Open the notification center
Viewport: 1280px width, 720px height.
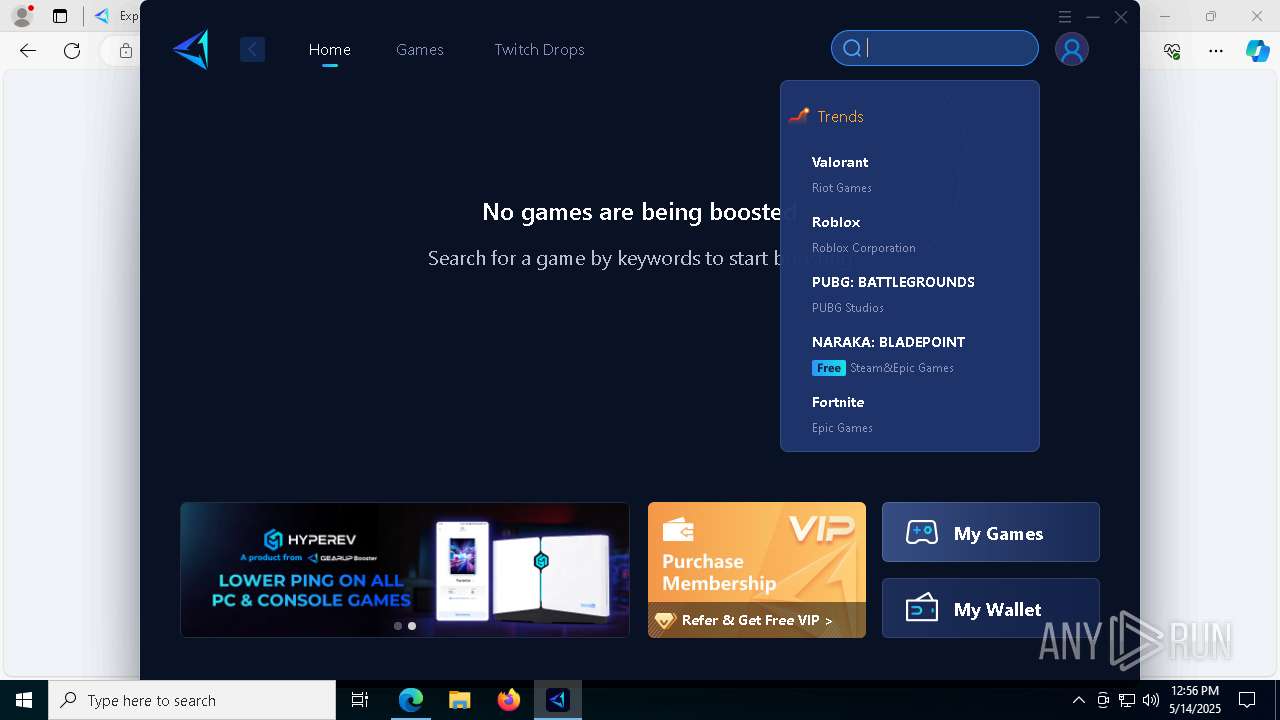[1247, 700]
